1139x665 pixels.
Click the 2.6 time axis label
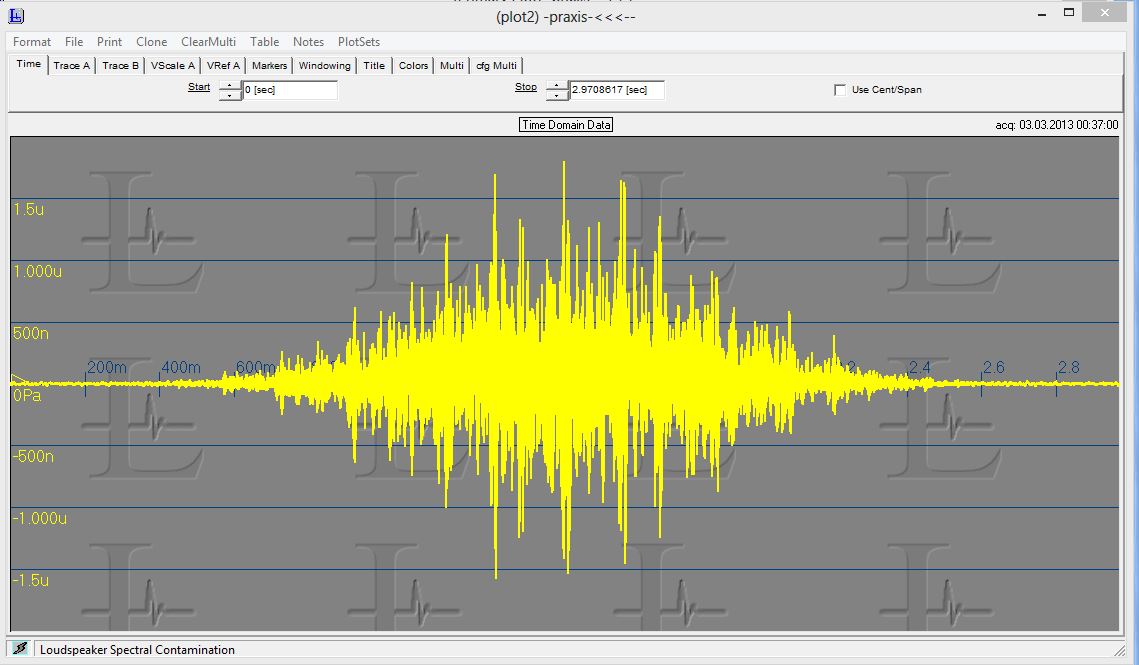(x=994, y=368)
